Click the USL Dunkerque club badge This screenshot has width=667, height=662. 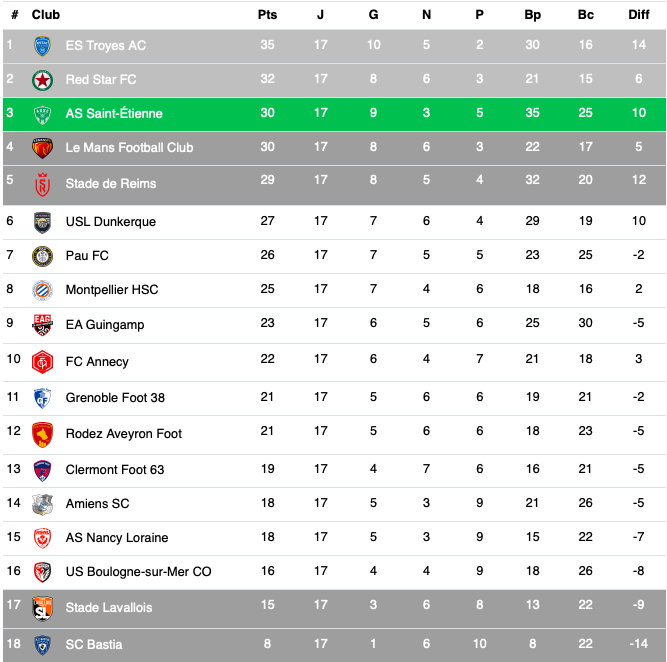point(42,221)
